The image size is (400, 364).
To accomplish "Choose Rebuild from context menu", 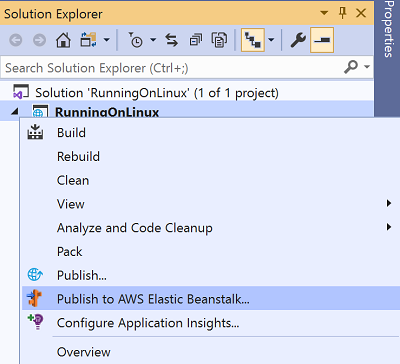I will 211,156.
